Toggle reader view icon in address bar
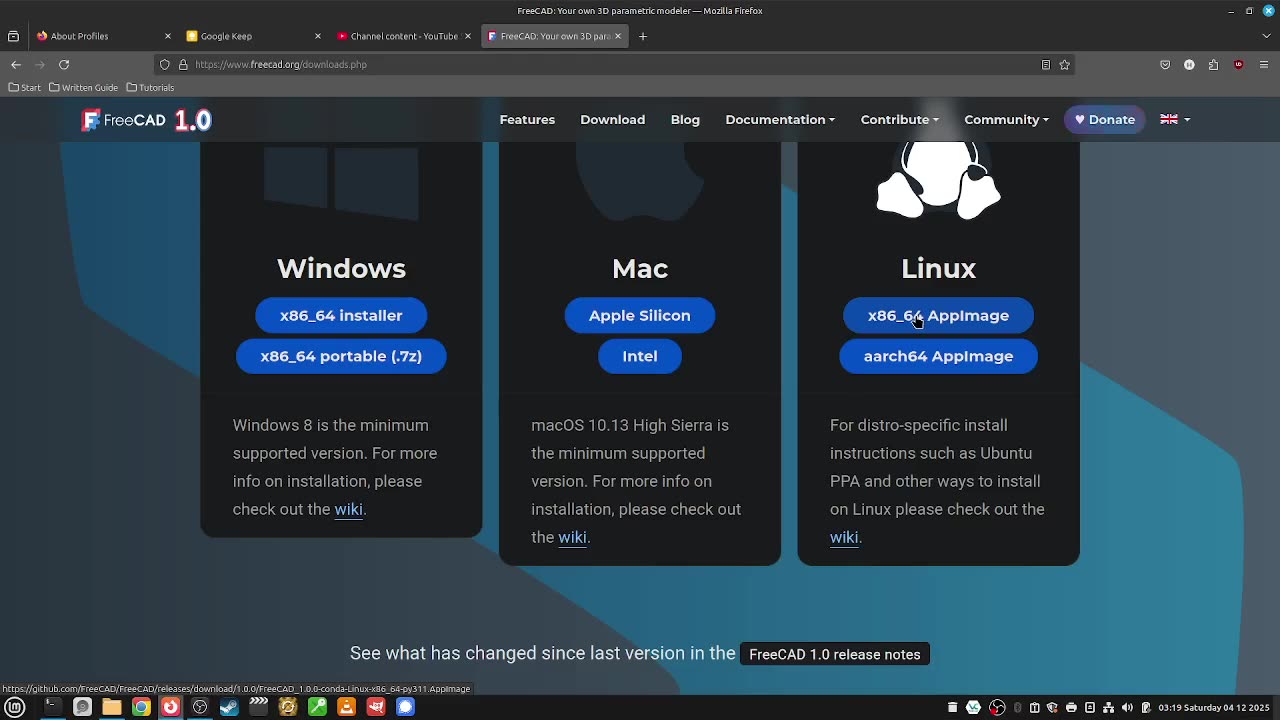This screenshot has width=1280, height=720. pyautogui.click(x=1046, y=64)
